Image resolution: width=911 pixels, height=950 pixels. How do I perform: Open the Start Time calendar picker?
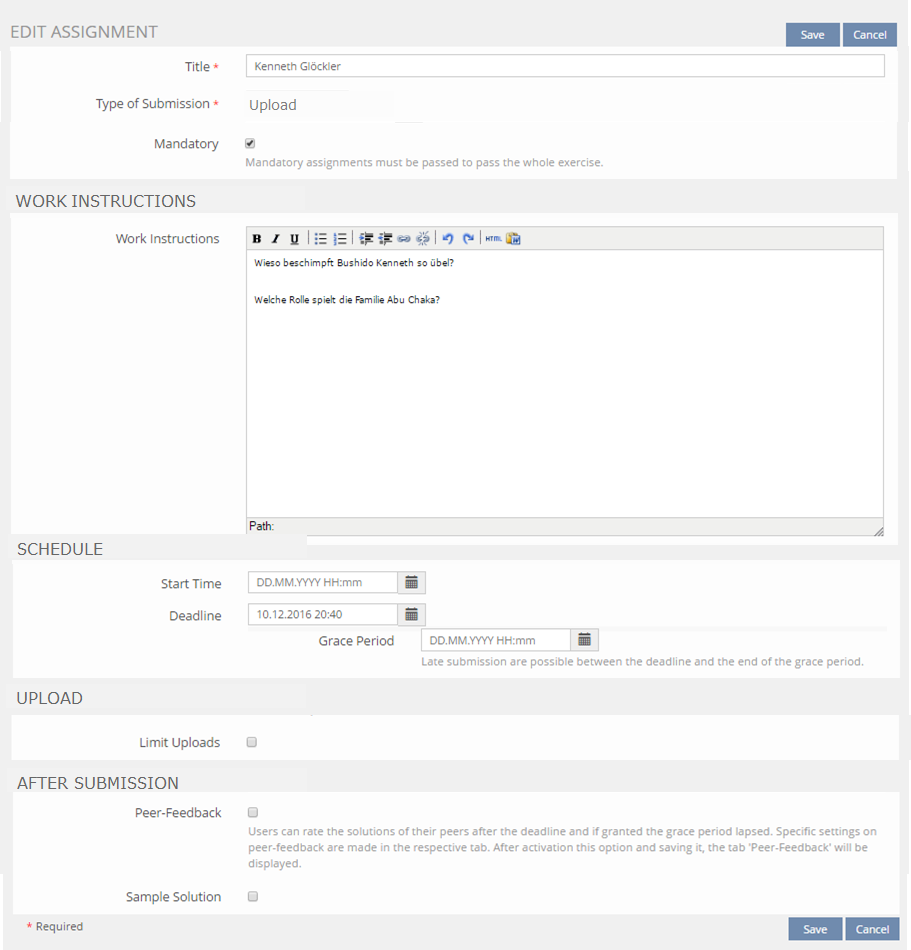tap(411, 583)
